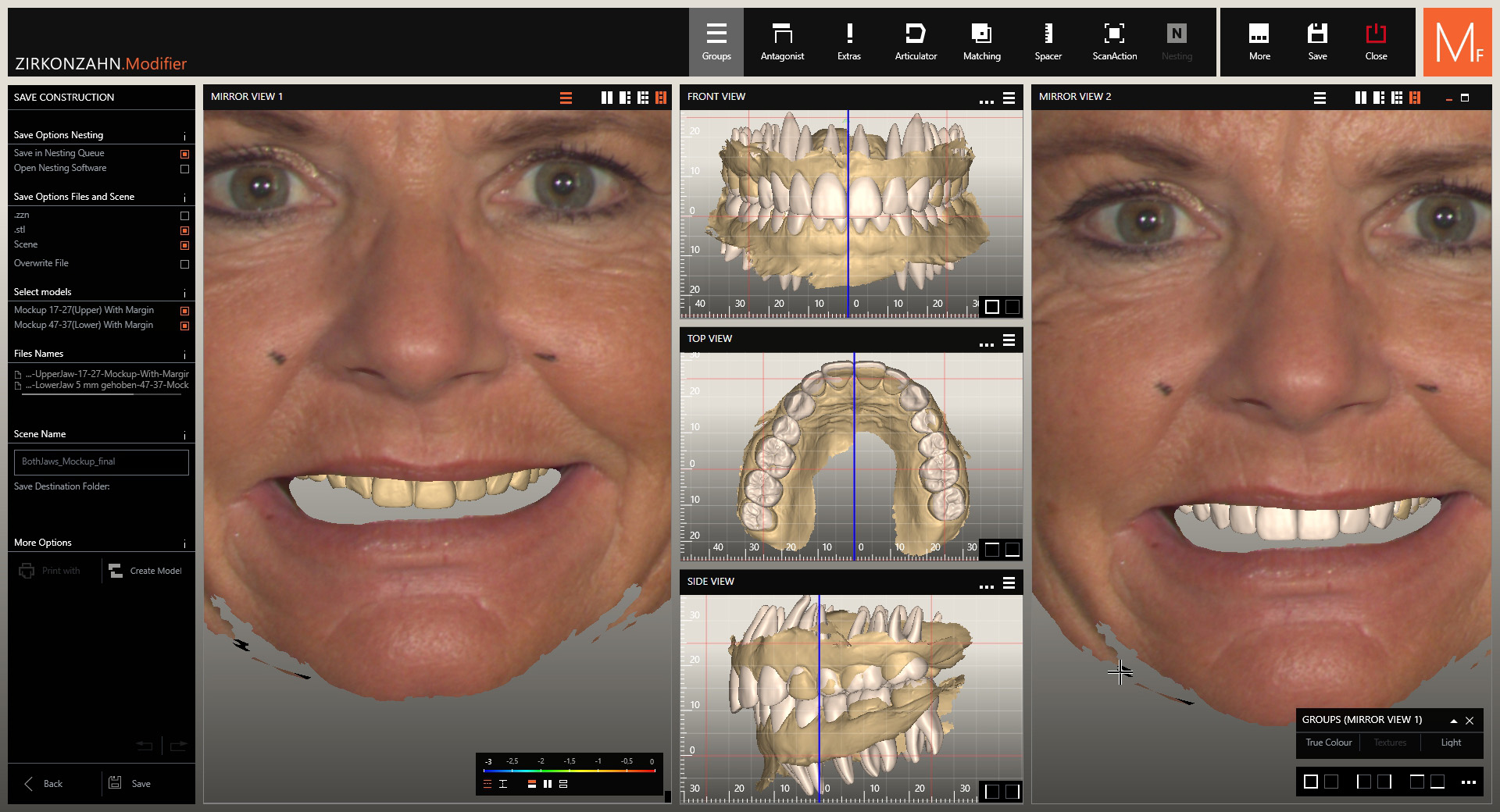Switch to the Light tab
Viewport: 1500px width, 812px height.
point(1451,743)
